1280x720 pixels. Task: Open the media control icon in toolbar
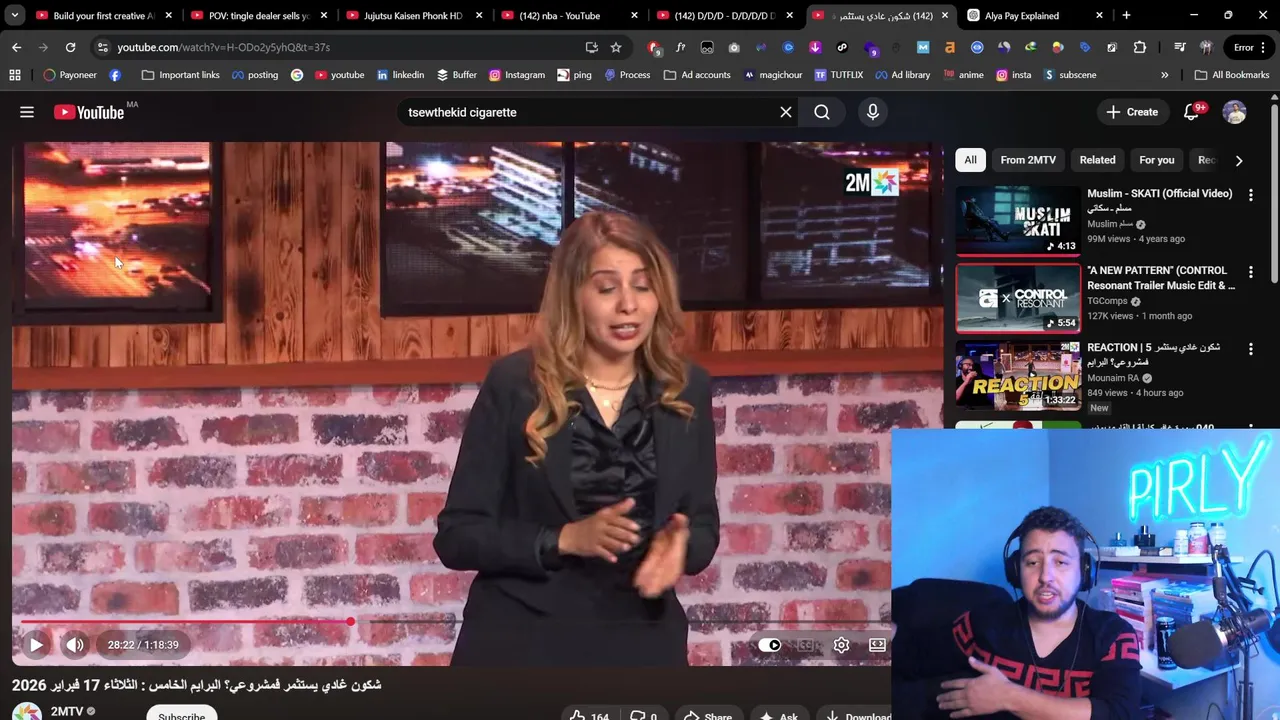click(1180, 47)
